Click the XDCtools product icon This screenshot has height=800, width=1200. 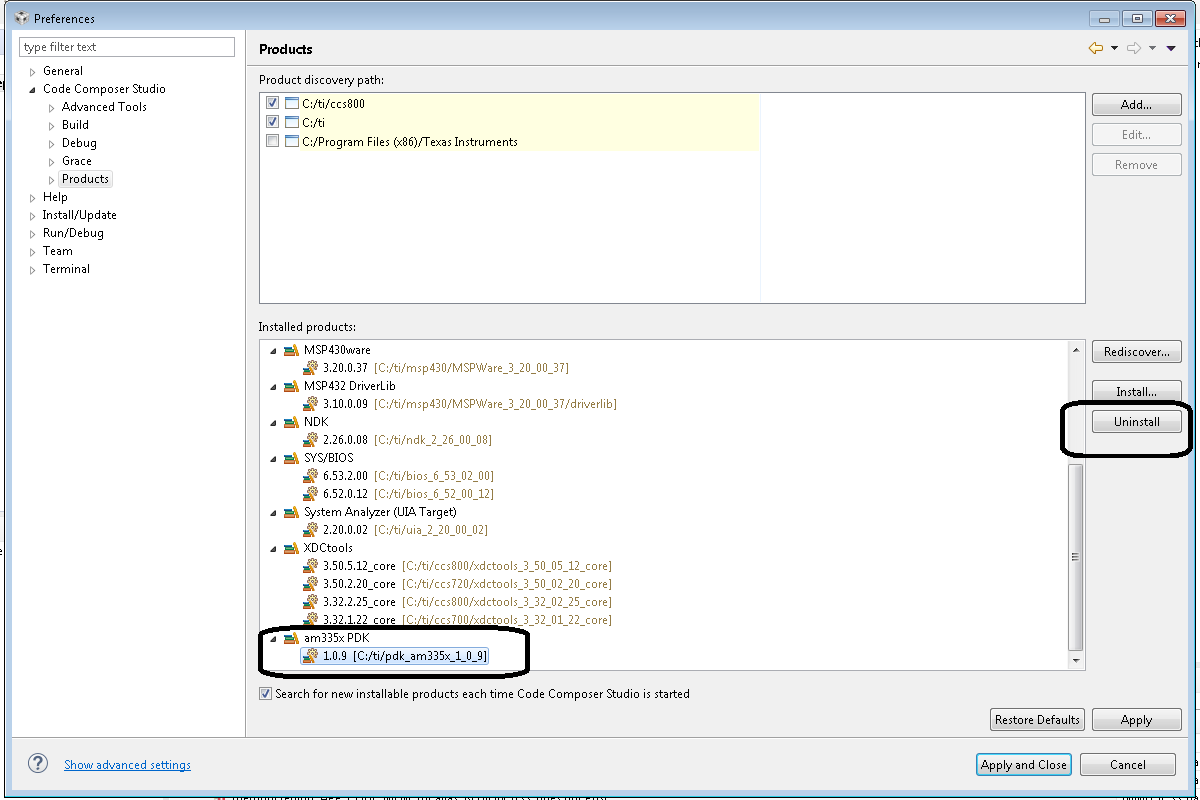pos(291,548)
